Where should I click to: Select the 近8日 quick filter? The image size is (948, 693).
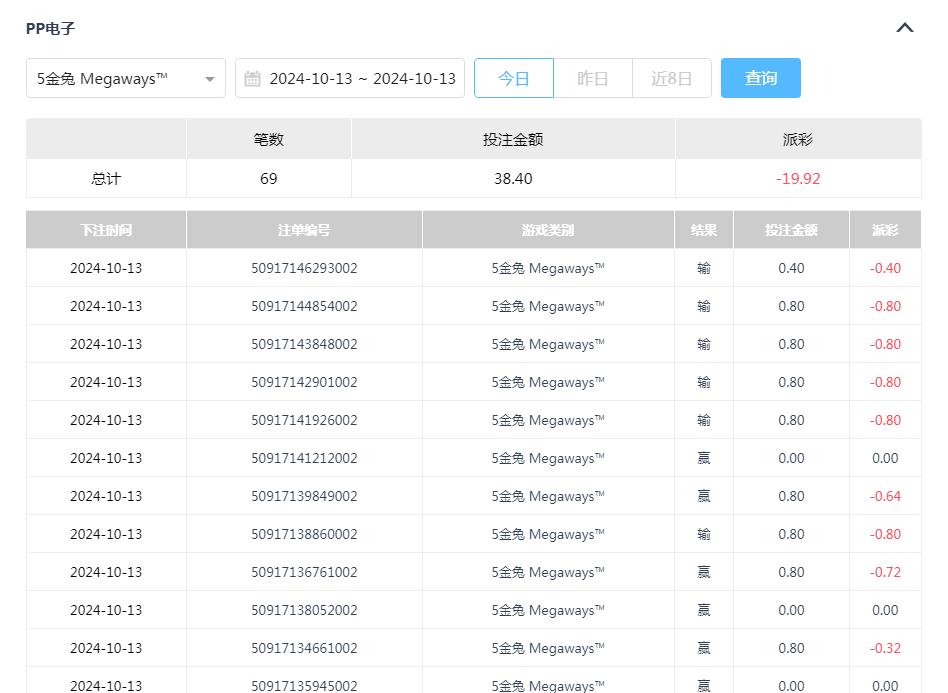671,79
